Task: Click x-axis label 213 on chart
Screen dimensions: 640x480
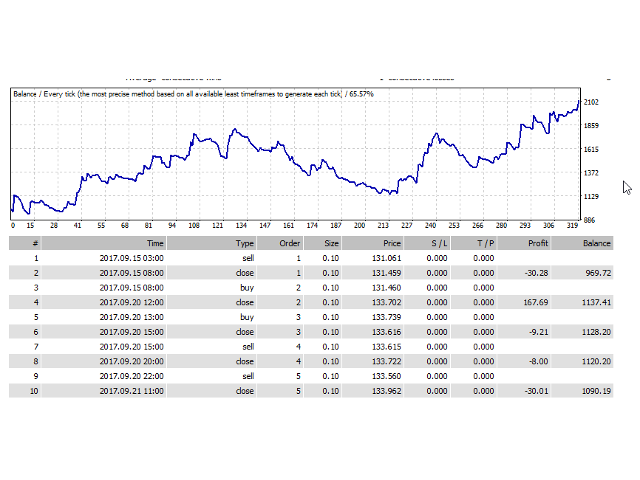Action: tap(383, 225)
